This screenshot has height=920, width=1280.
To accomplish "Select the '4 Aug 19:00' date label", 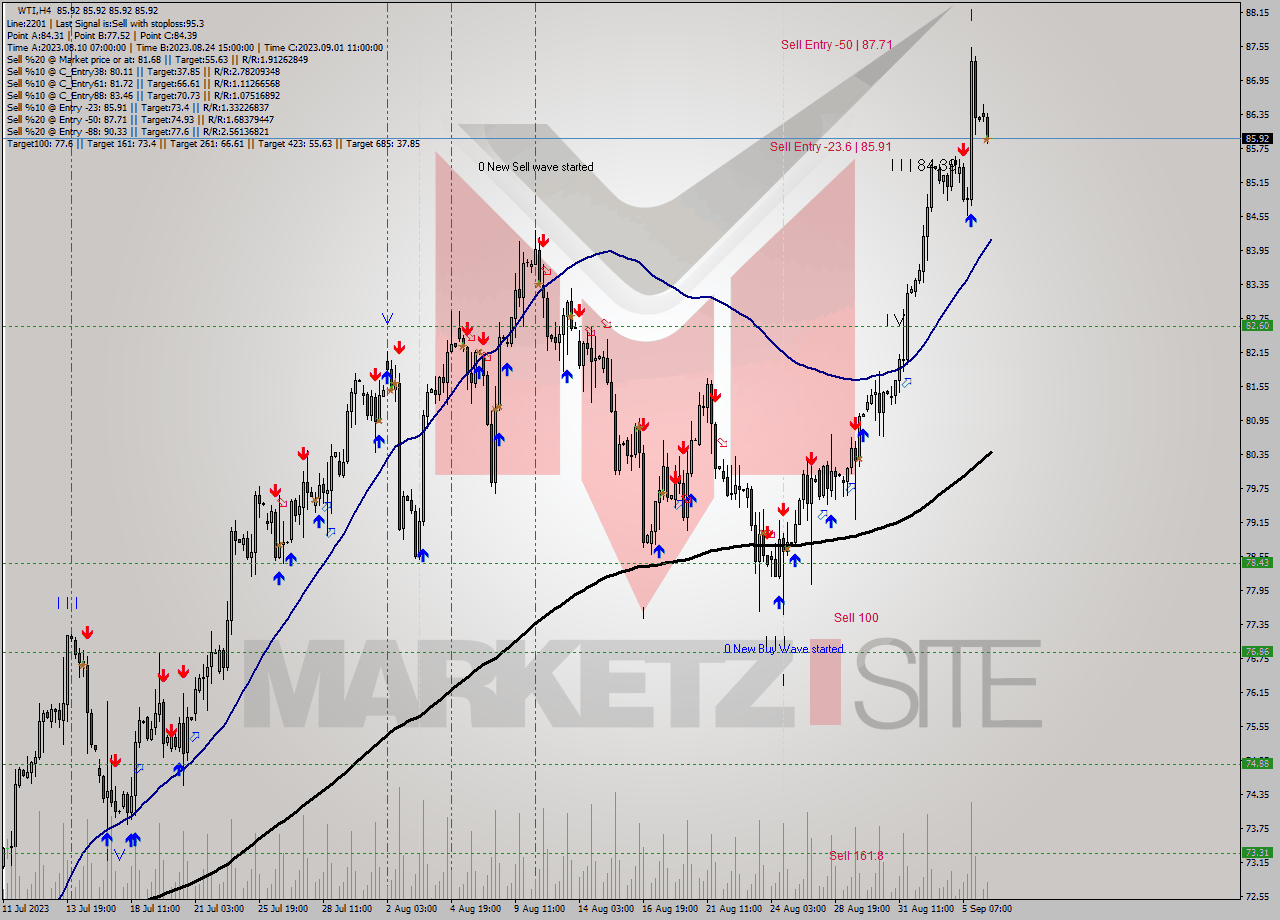I will click(x=475, y=909).
